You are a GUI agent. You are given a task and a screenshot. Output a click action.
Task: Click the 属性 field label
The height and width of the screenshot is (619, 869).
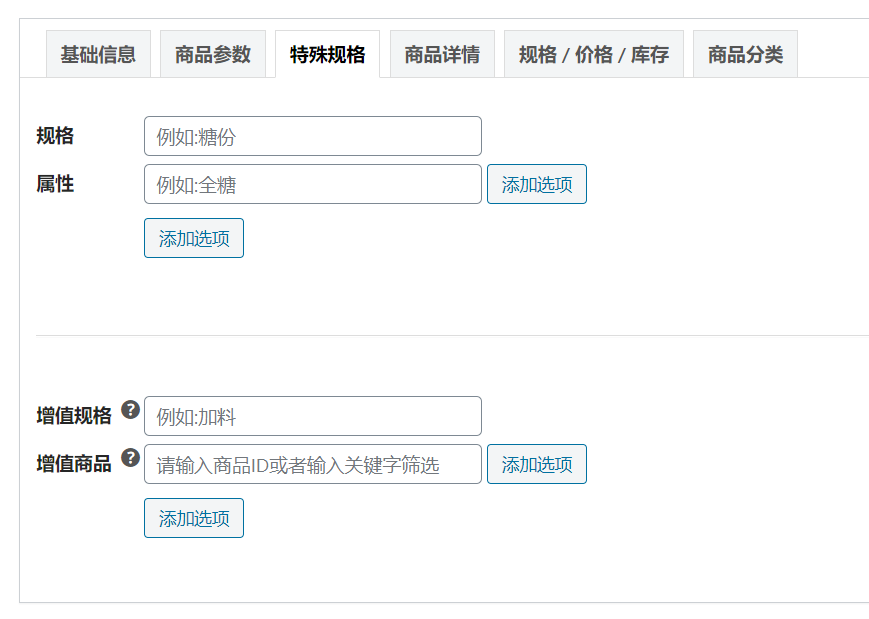55,184
